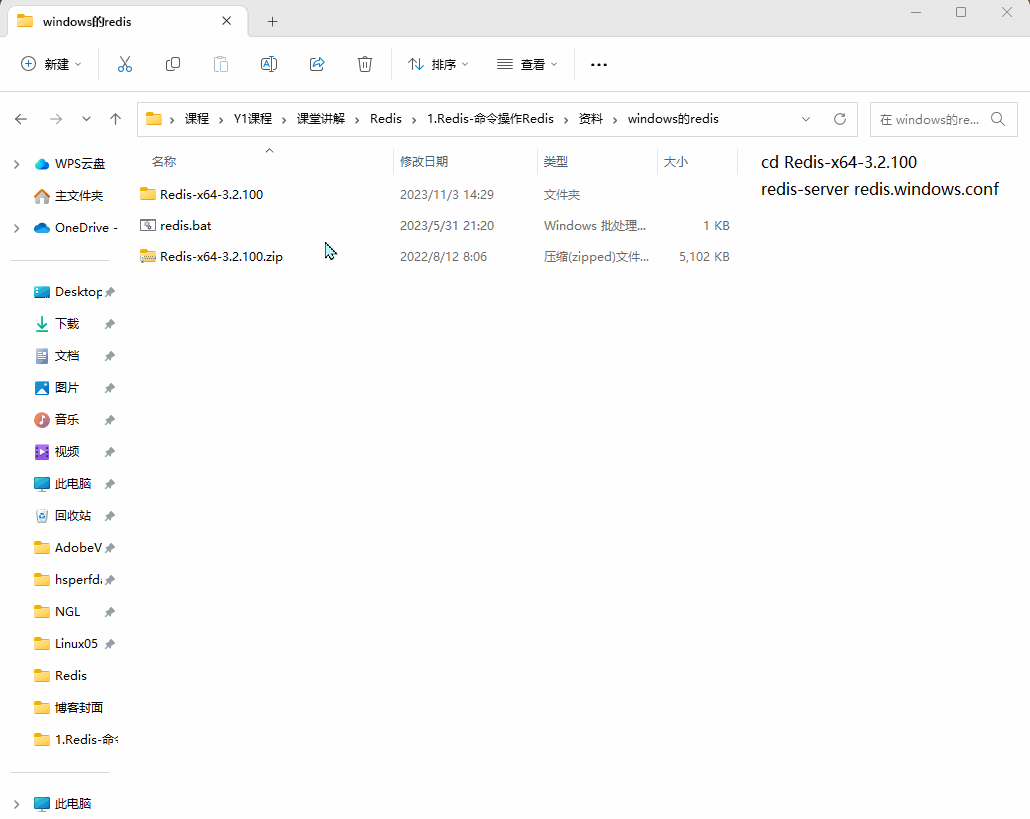Sort by 类型 column header
Screen dimensions: 1030x819
(556, 162)
